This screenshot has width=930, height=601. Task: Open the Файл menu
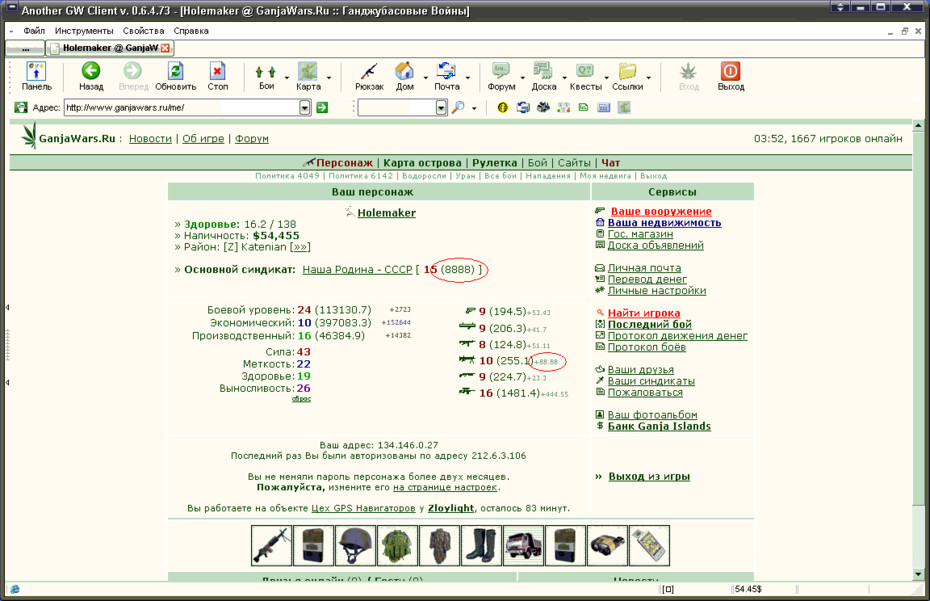(x=34, y=31)
